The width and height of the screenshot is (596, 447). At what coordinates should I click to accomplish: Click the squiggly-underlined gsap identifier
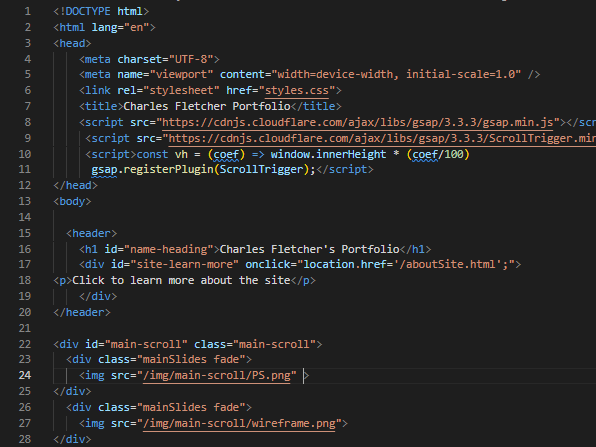(104, 170)
